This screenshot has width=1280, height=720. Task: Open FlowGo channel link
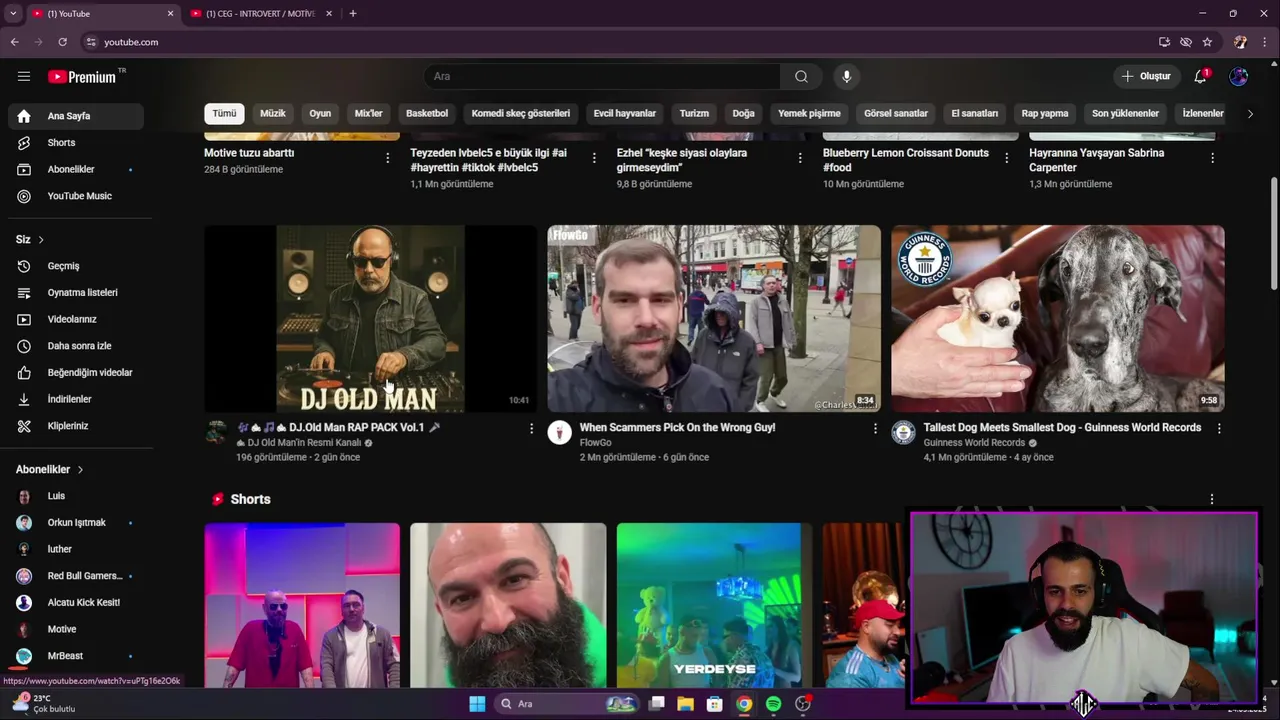click(595, 443)
